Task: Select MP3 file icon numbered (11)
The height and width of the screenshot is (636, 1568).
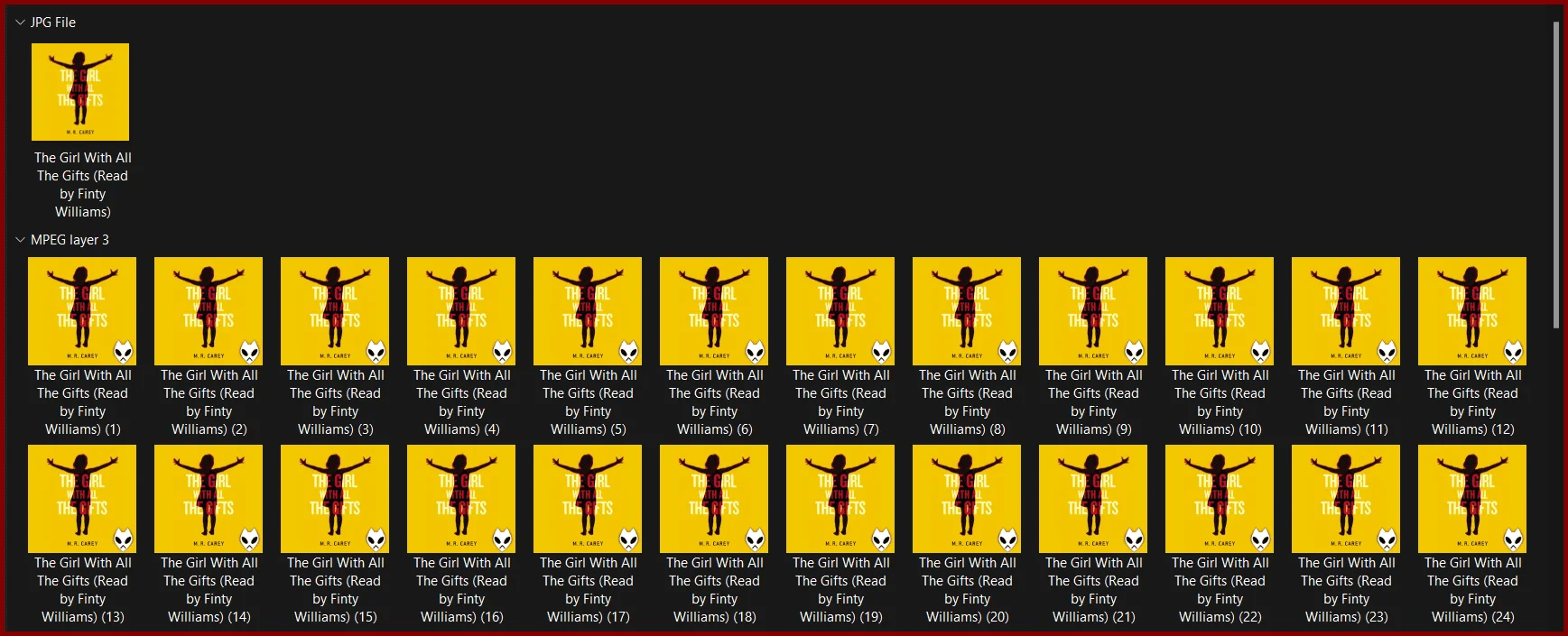Action: (1346, 311)
